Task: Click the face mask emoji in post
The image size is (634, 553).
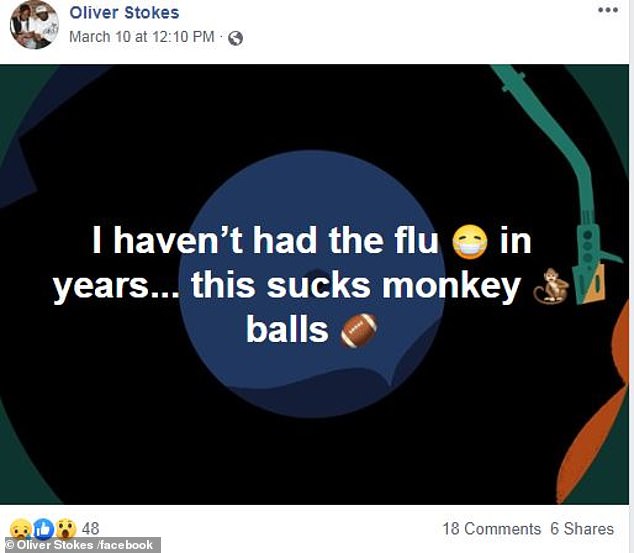Action: click(x=469, y=241)
